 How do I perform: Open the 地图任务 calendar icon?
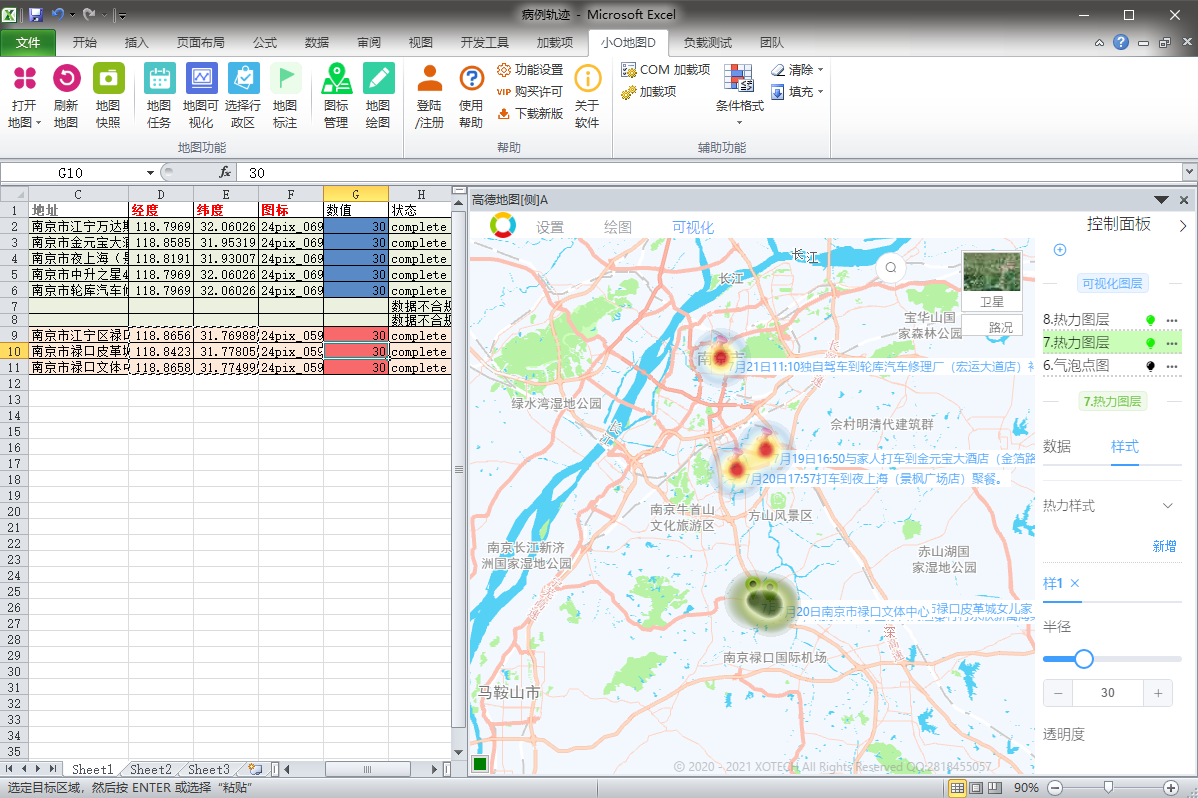coord(159,97)
